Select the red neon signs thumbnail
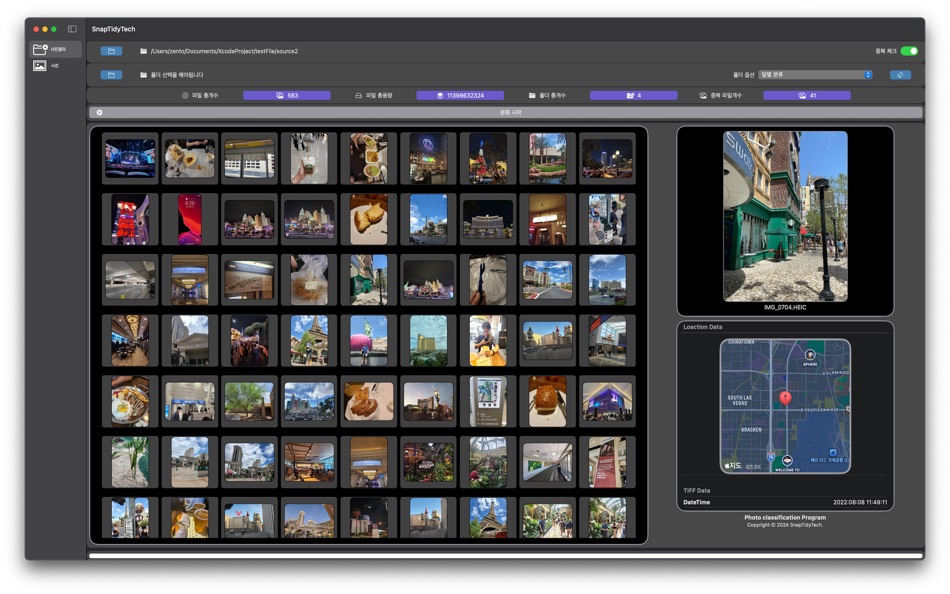Viewport: 950px width, 594px height. 130,219
